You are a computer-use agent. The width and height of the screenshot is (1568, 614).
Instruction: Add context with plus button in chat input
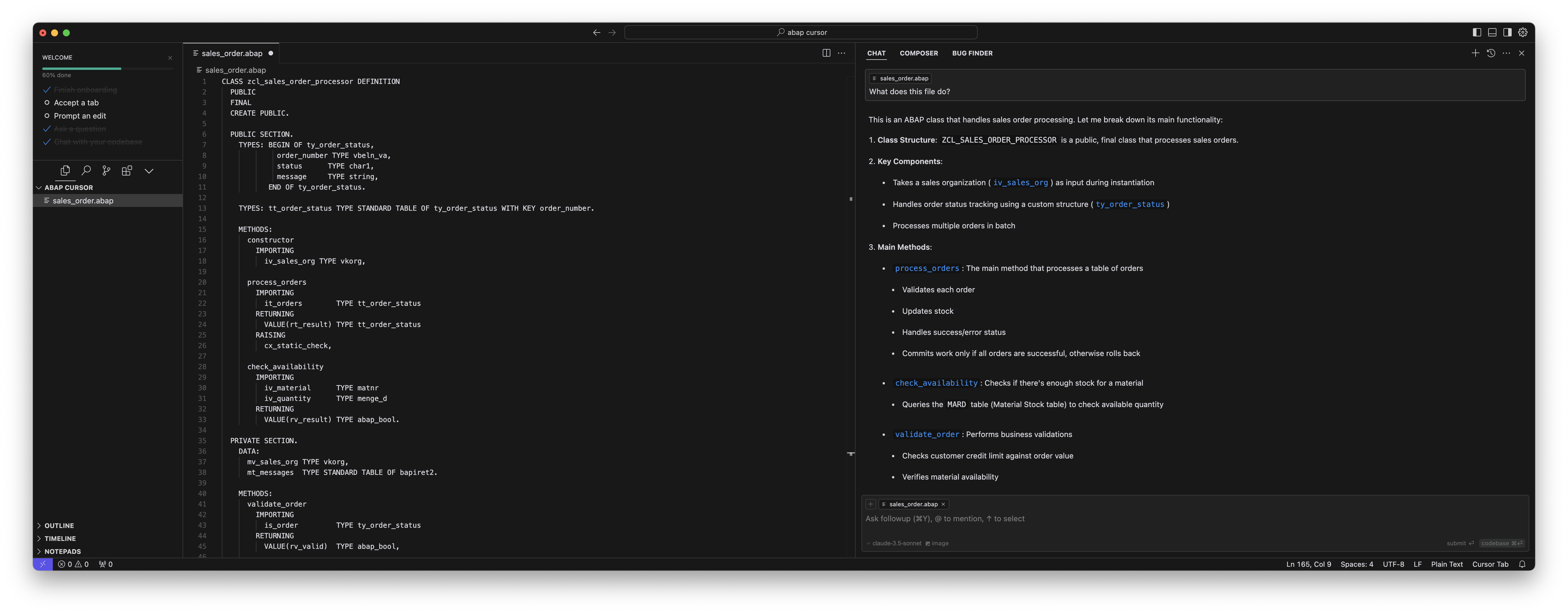[x=871, y=504]
